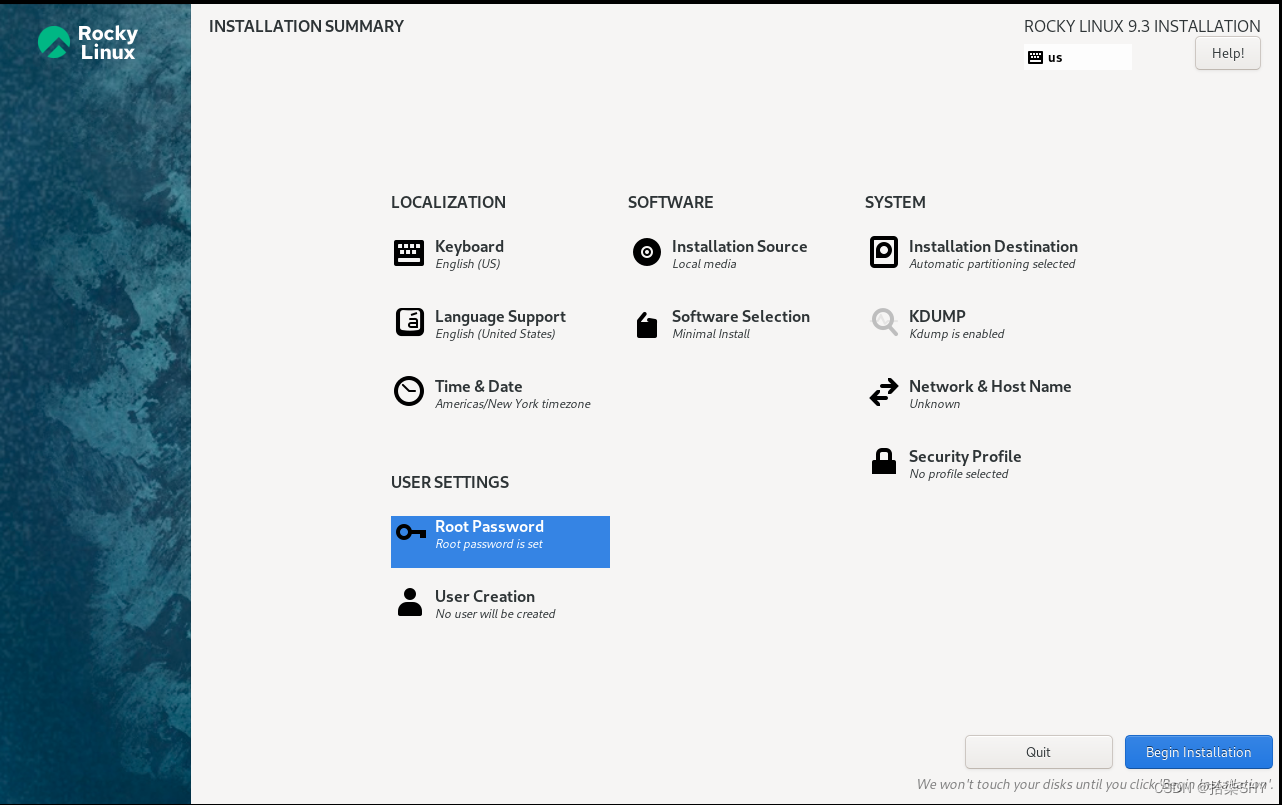The width and height of the screenshot is (1282, 805).
Task: Click the keyboard indicator icon beside 'us'
Action: coord(1035,58)
